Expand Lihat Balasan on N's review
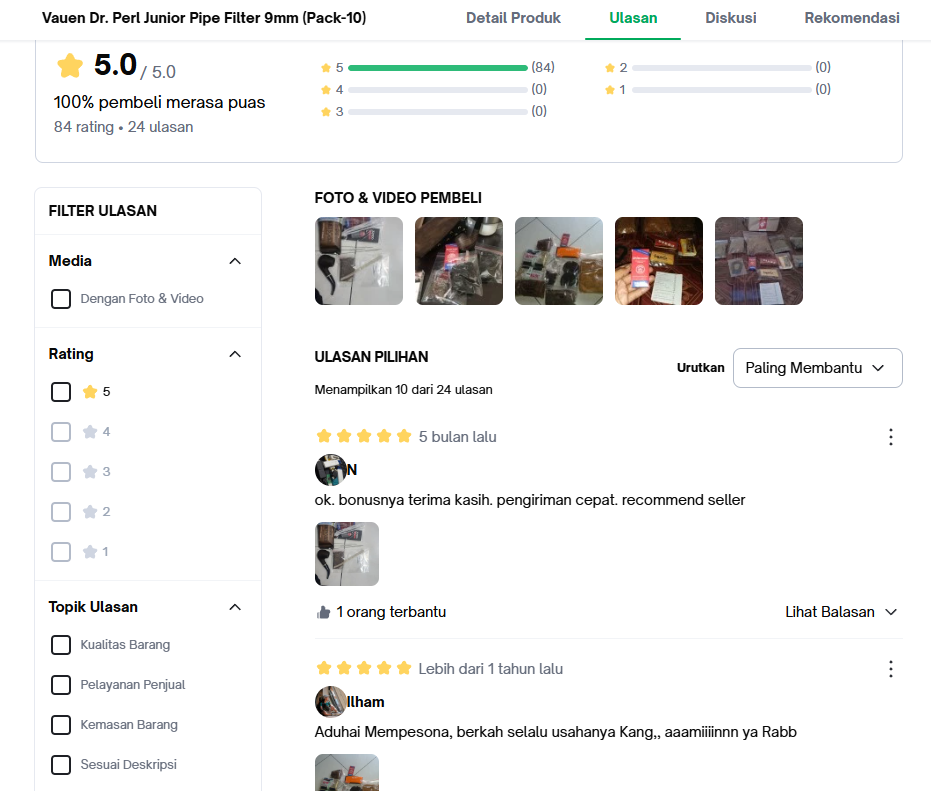The width and height of the screenshot is (931, 791). [841, 612]
